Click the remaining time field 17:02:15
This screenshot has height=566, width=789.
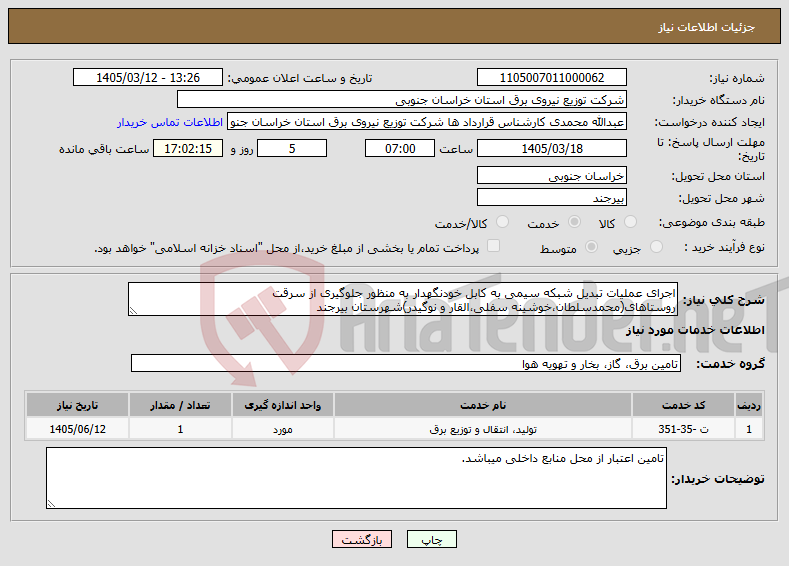pyautogui.click(x=188, y=148)
